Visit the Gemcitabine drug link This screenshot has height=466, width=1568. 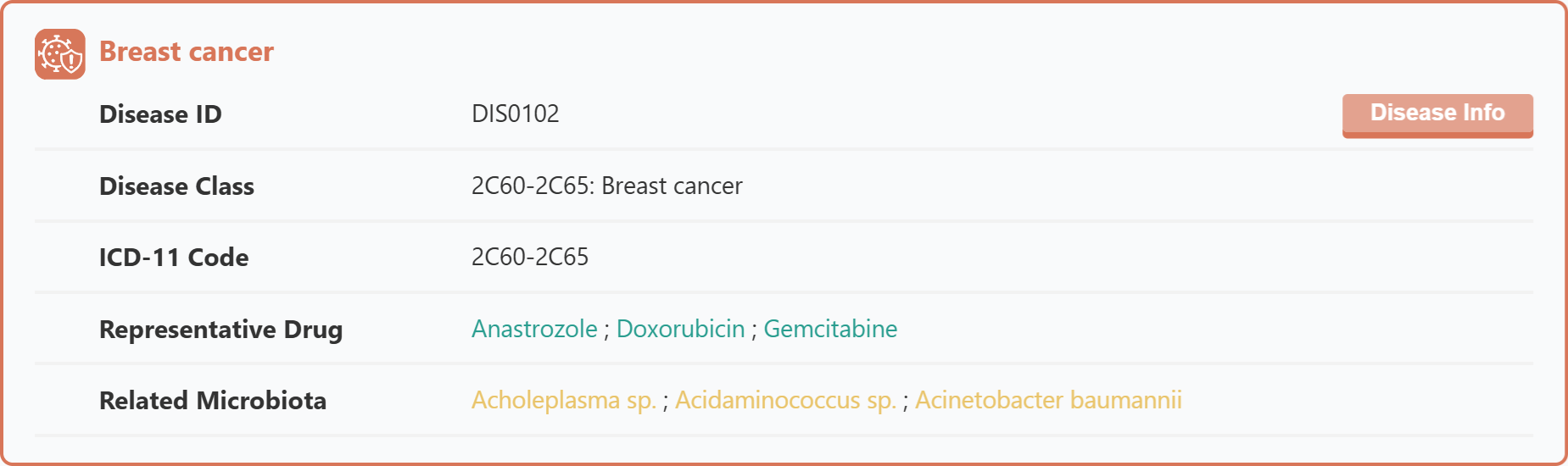point(830,329)
